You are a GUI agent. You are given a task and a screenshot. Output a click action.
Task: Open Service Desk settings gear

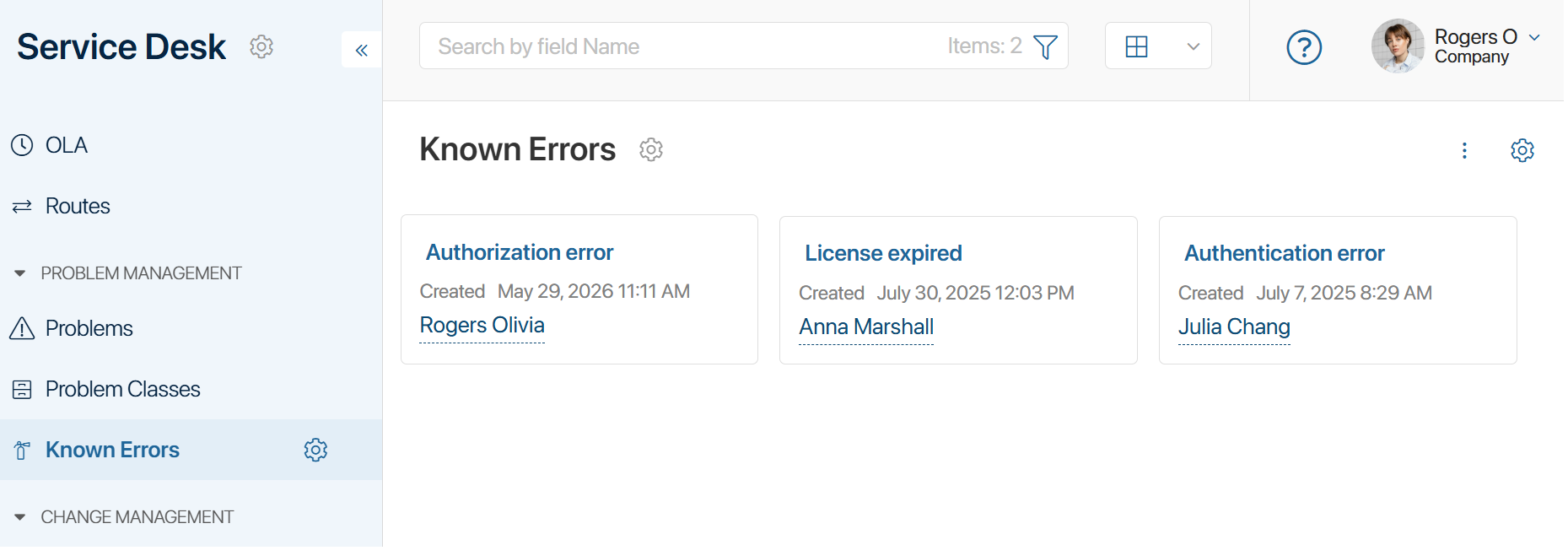point(261,46)
